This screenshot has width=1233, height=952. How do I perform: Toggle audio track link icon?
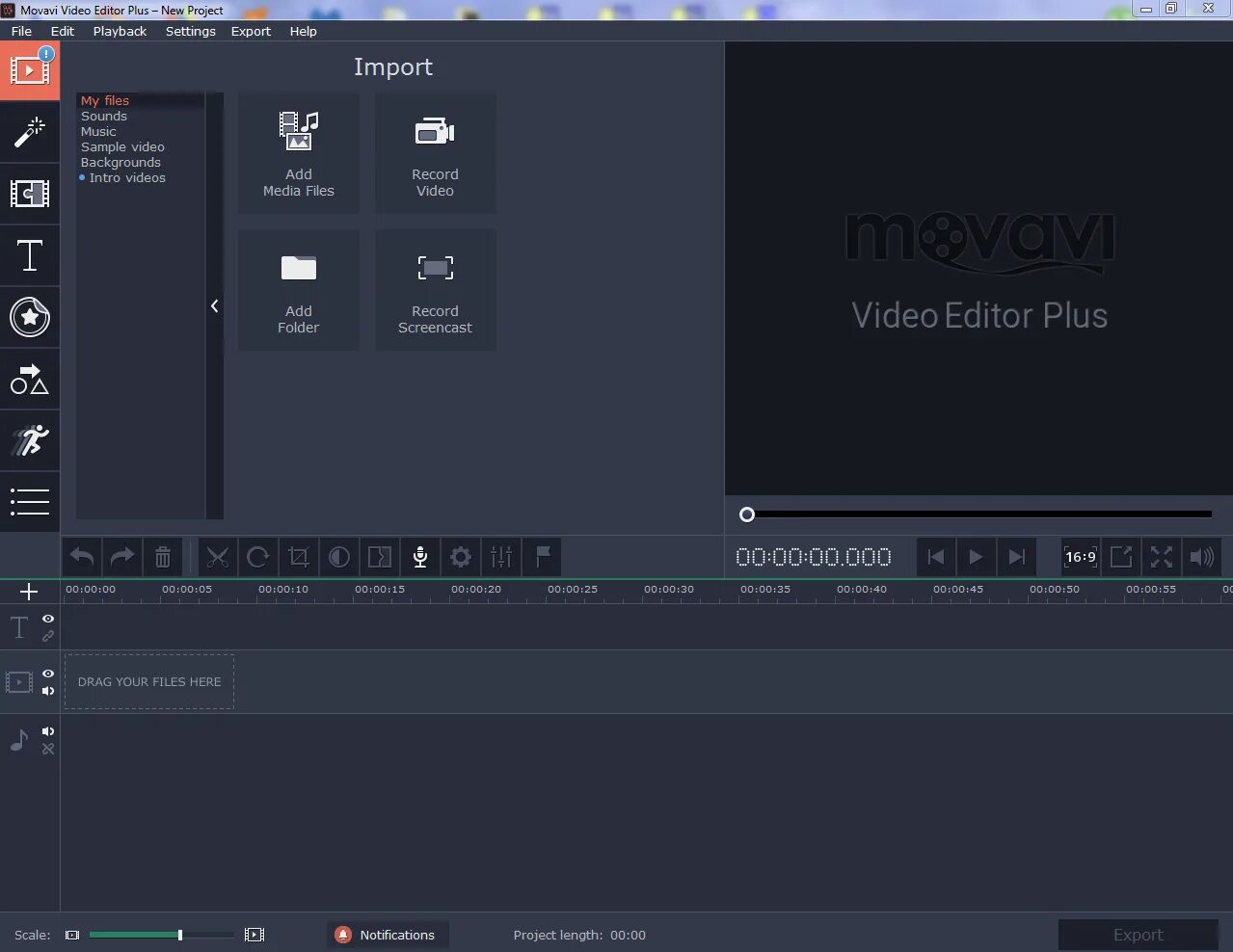(x=48, y=749)
